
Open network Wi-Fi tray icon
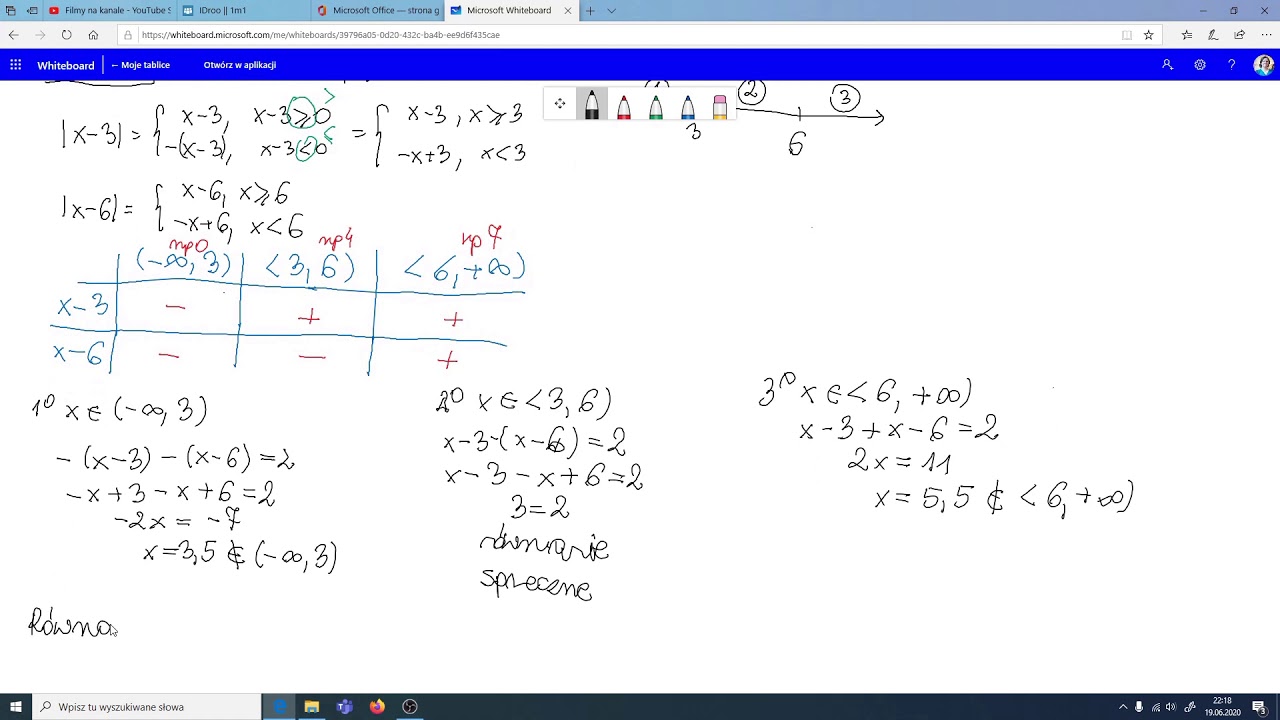pos(1157,707)
